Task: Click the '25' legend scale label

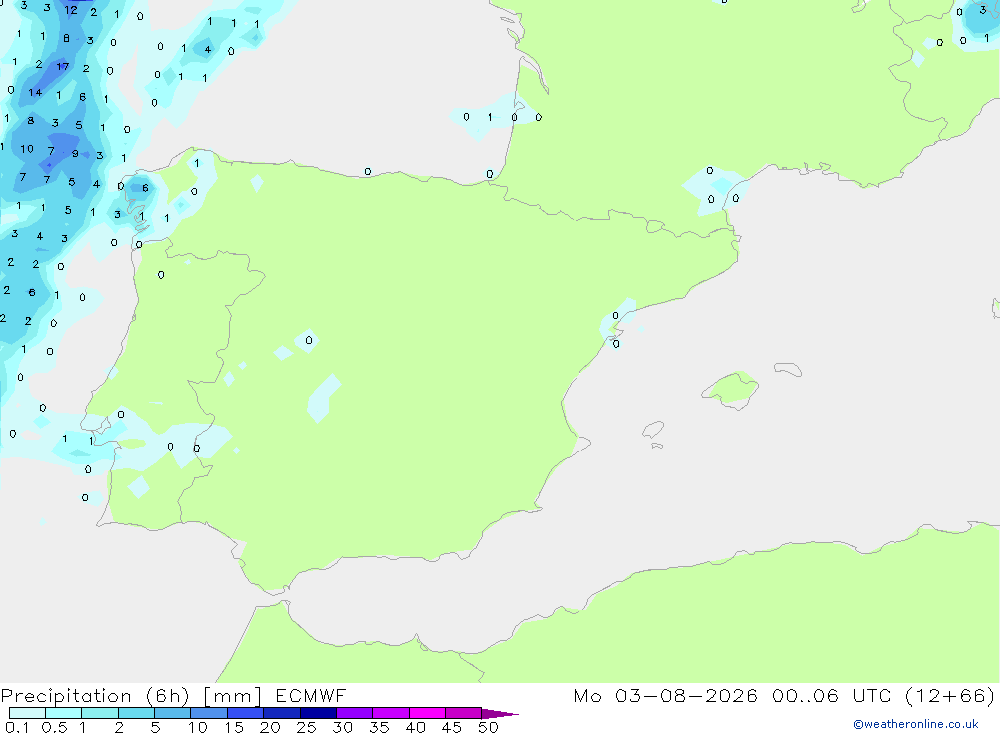Action: point(306,727)
